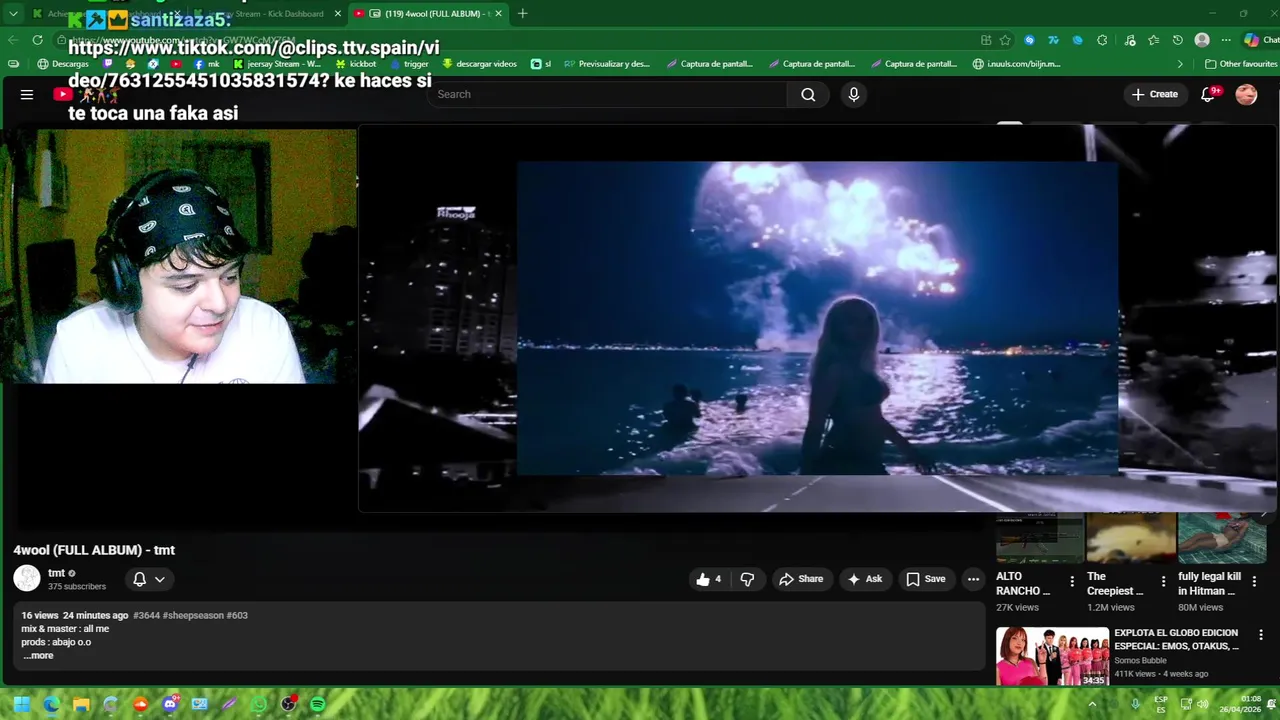This screenshot has width=1280, height=720.
Task: Open options menu for Hitman video
Action: coord(1254,581)
